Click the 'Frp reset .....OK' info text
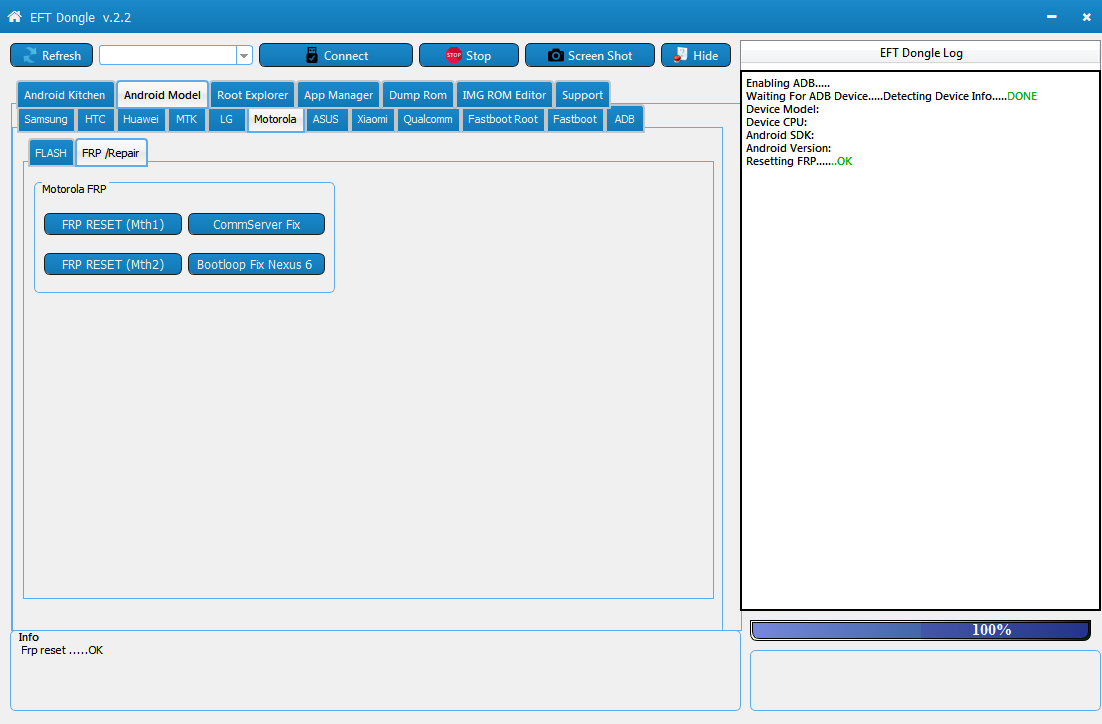1102x724 pixels. pos(62,650)
